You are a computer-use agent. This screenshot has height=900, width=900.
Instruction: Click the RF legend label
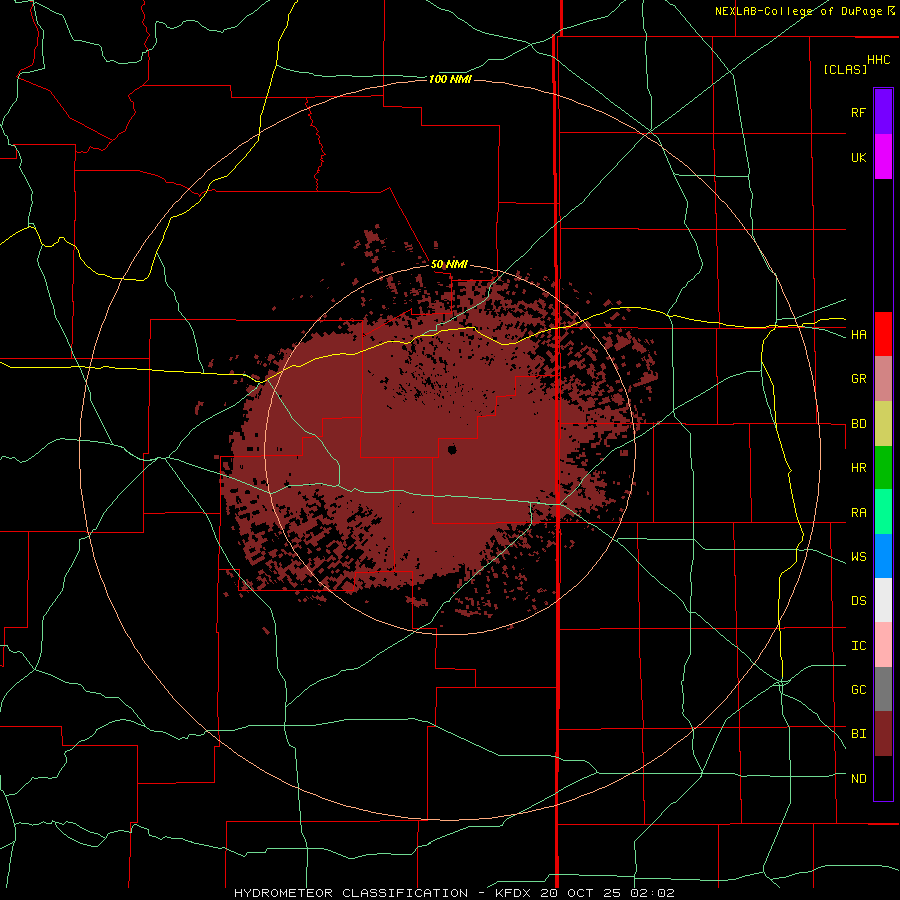(858, 112)
